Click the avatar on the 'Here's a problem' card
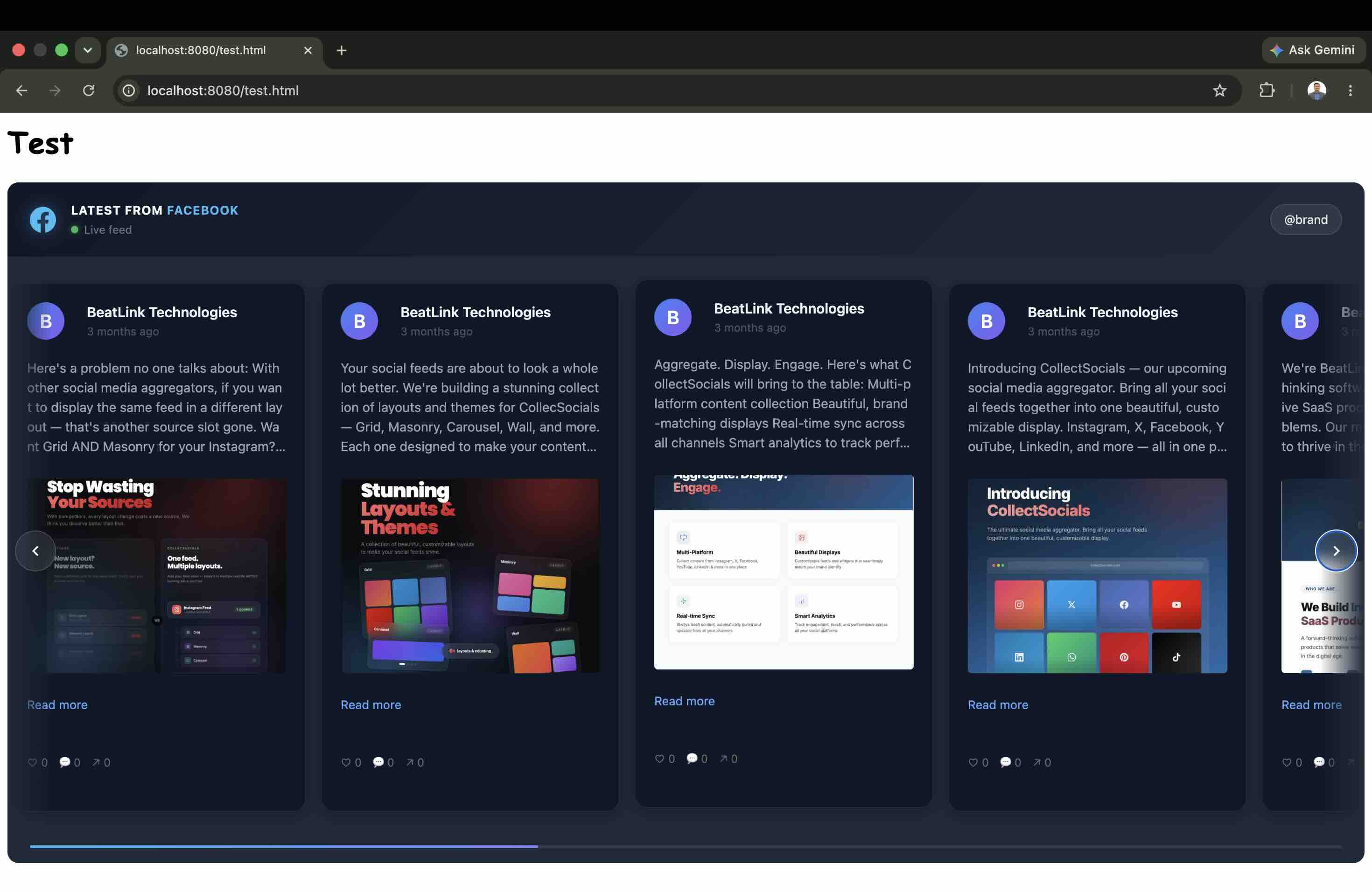The image size is (1372, 892). click(x=46, y=321)
